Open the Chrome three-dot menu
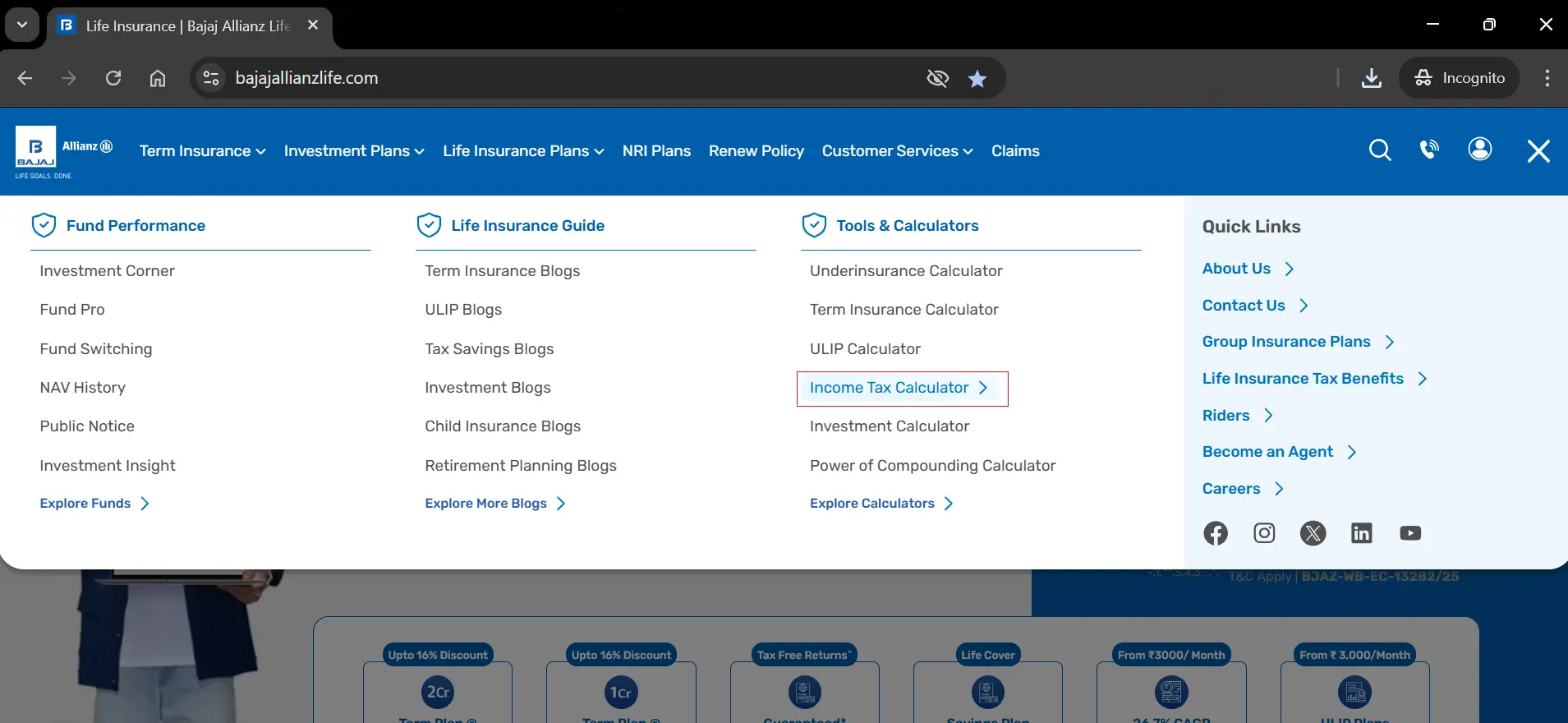Screen dimensions: 1568x723 (1547, 78)
